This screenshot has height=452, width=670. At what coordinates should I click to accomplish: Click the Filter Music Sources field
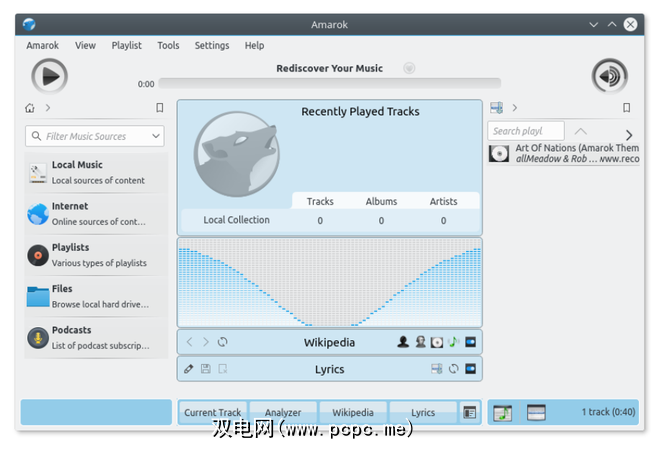click(95, 136)
